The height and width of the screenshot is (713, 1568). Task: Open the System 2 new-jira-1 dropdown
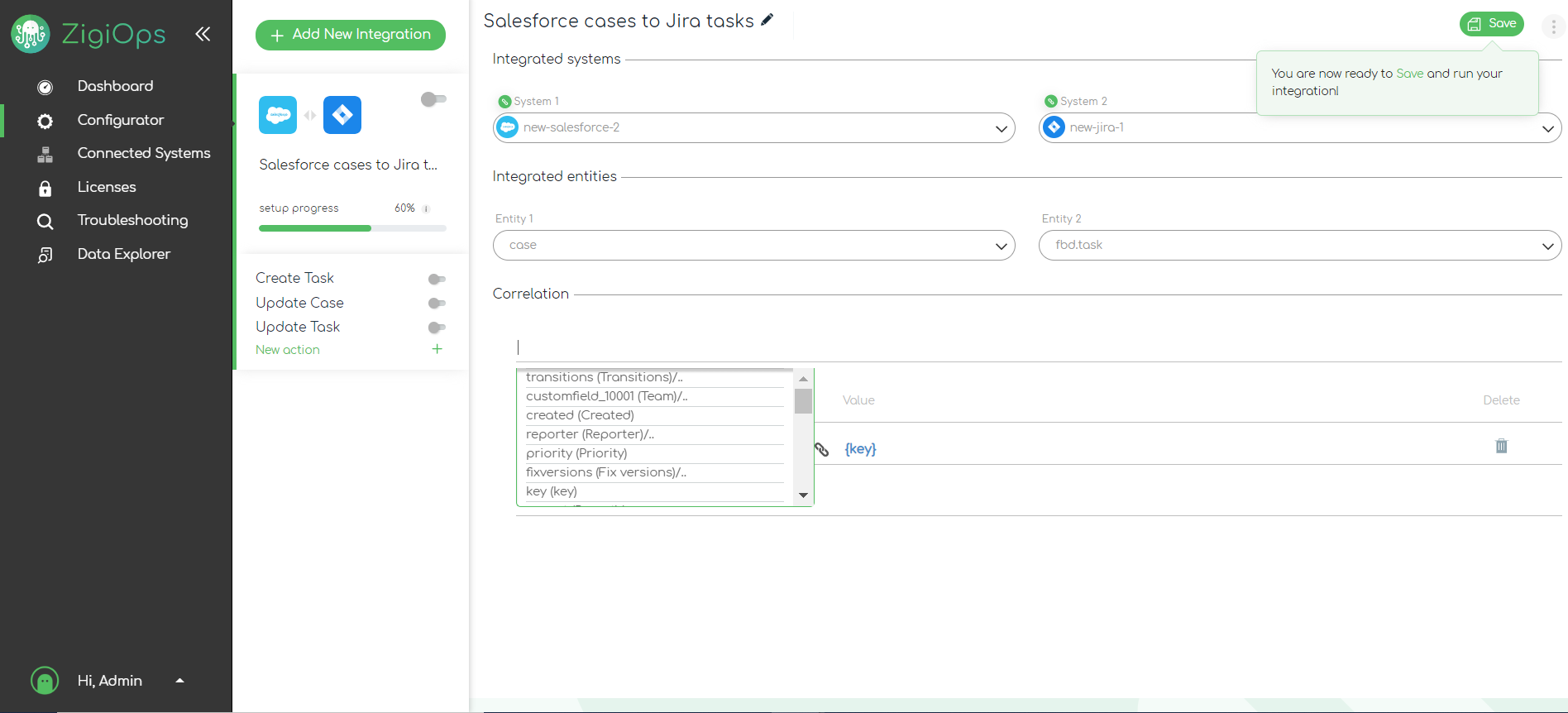(x=1300, y=128)
